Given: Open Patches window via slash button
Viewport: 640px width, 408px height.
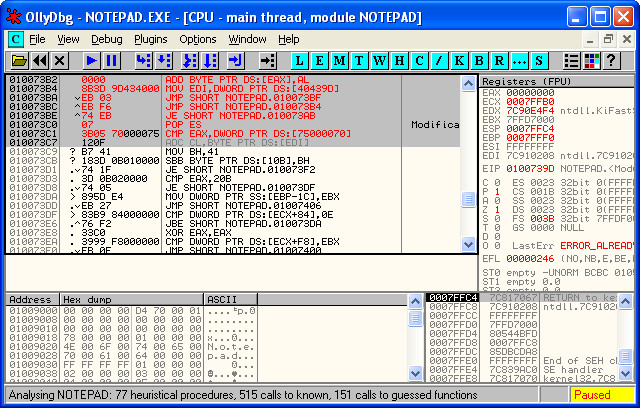Looking at the screenshot, I should pos(439,61).
